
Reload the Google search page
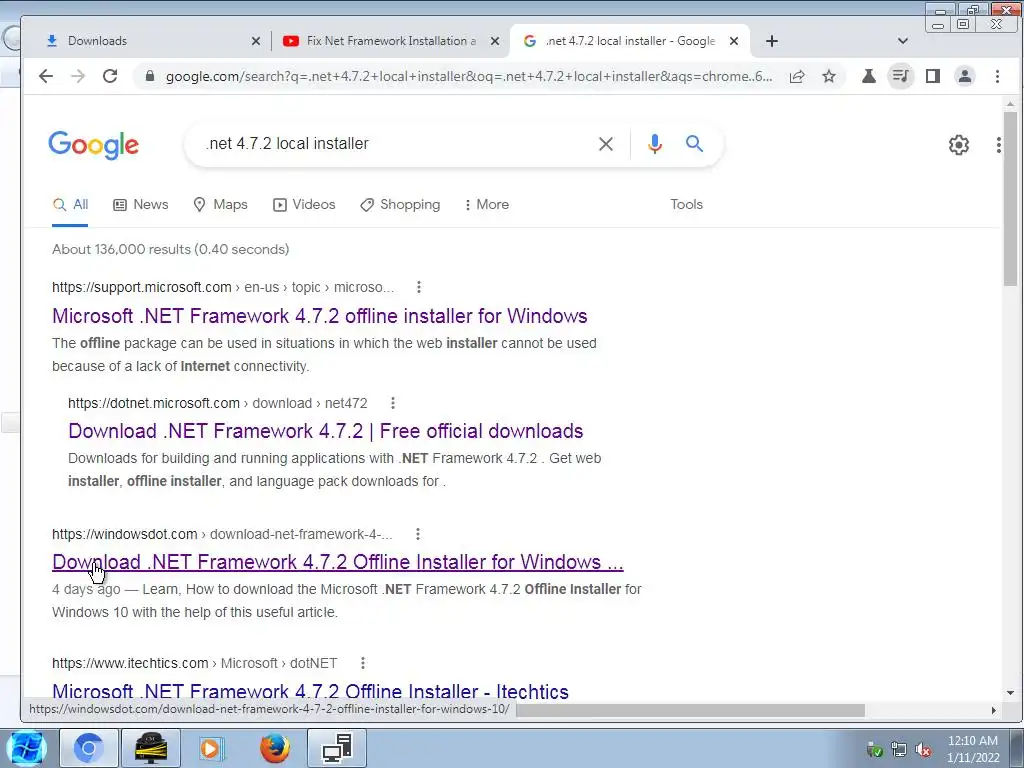[x=110, y=76]
